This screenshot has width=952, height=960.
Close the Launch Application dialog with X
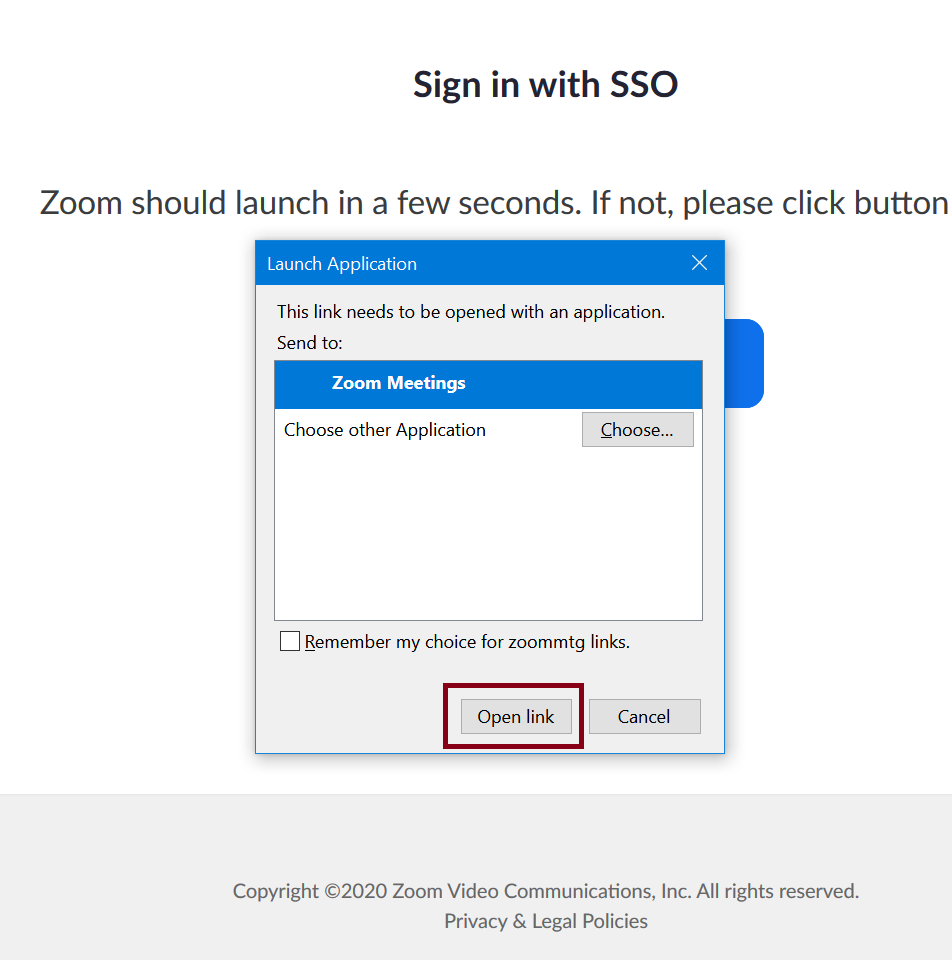click(699, 263)
